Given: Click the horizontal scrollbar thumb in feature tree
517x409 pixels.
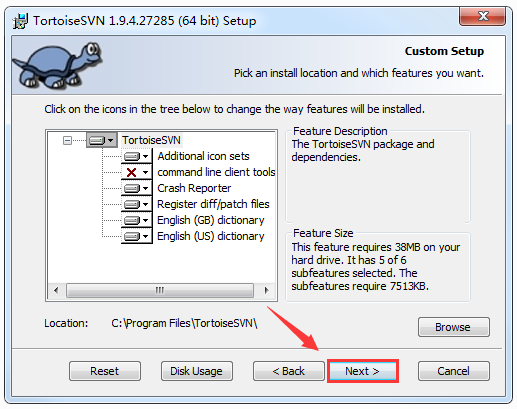Looking at the screenshot, I should point(160,290).
